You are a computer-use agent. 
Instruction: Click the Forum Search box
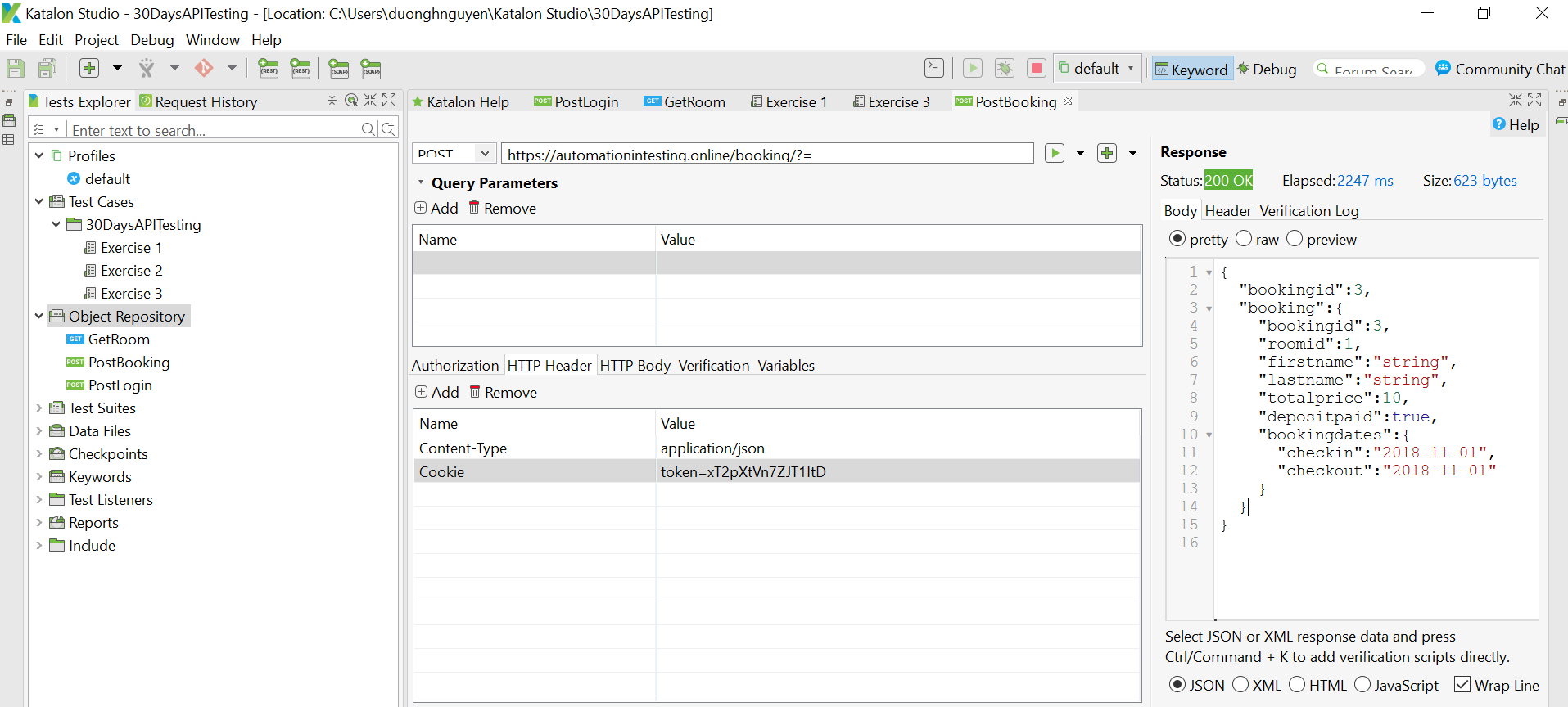(1368, 69)
